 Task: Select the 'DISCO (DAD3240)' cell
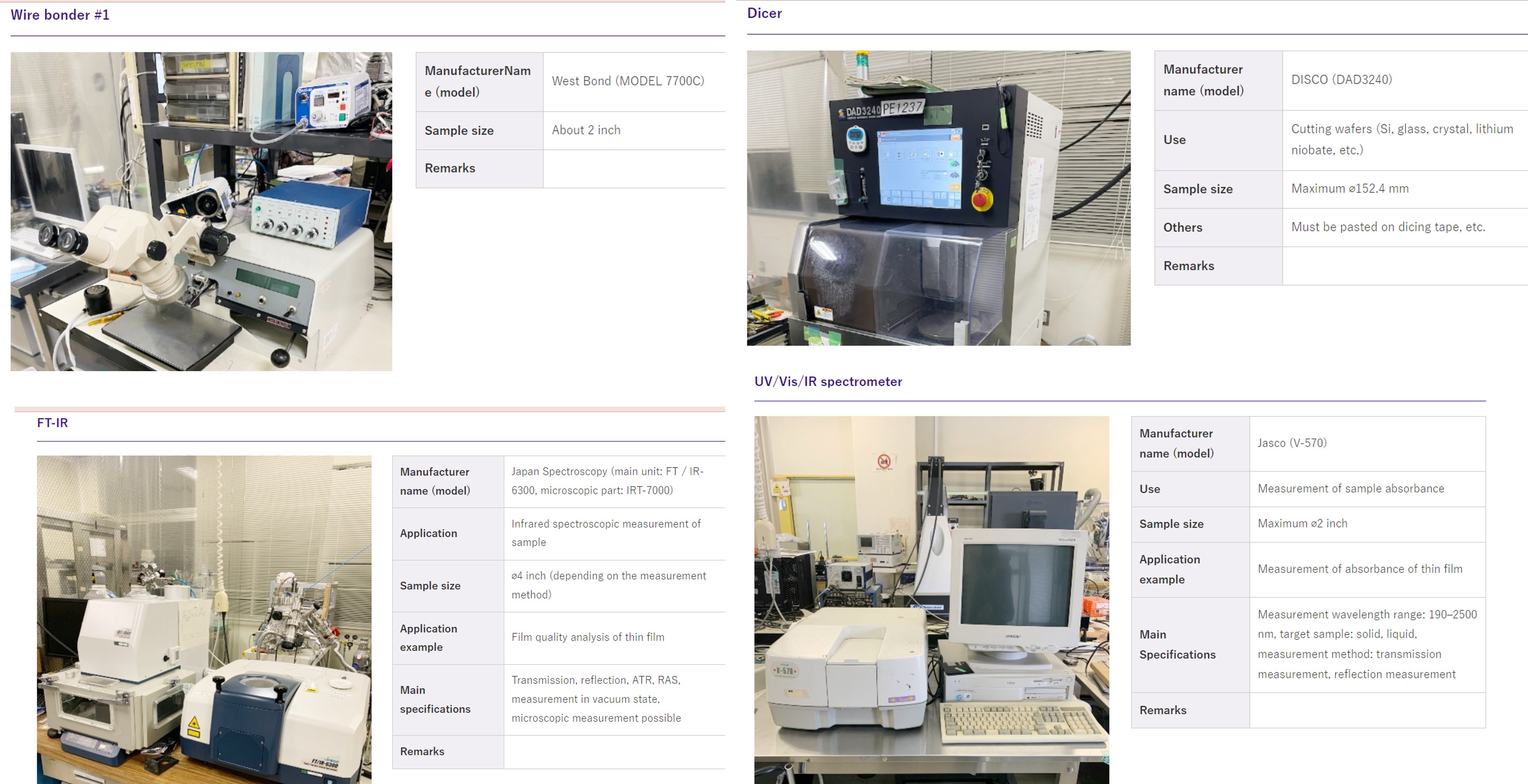click(x=1405, y=80)
